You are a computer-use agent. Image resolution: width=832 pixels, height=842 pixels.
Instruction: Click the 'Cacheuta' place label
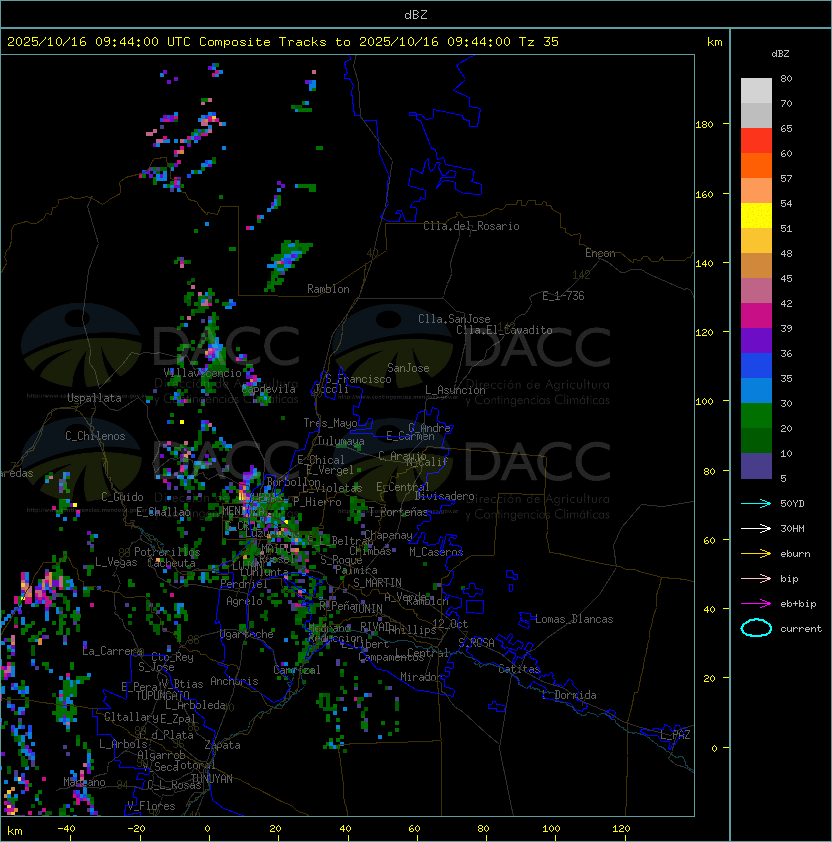click(171, 563)
